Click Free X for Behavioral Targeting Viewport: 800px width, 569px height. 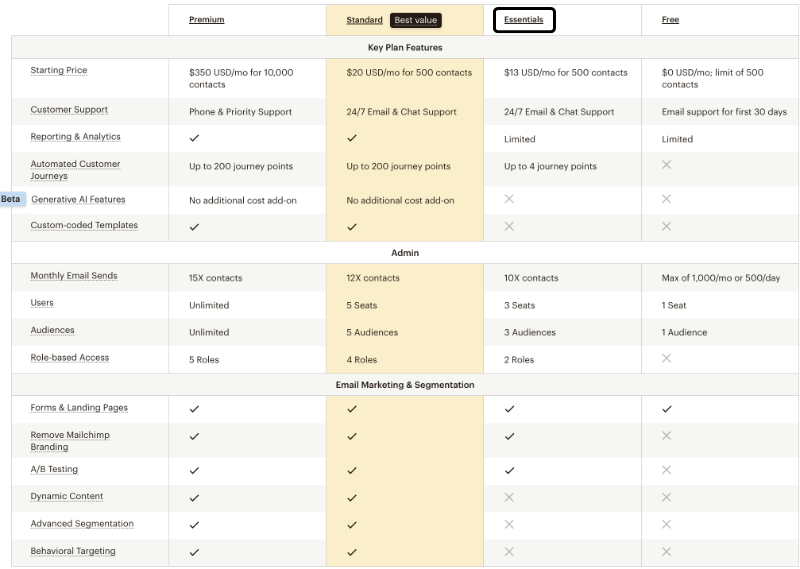tap(666, 552)
